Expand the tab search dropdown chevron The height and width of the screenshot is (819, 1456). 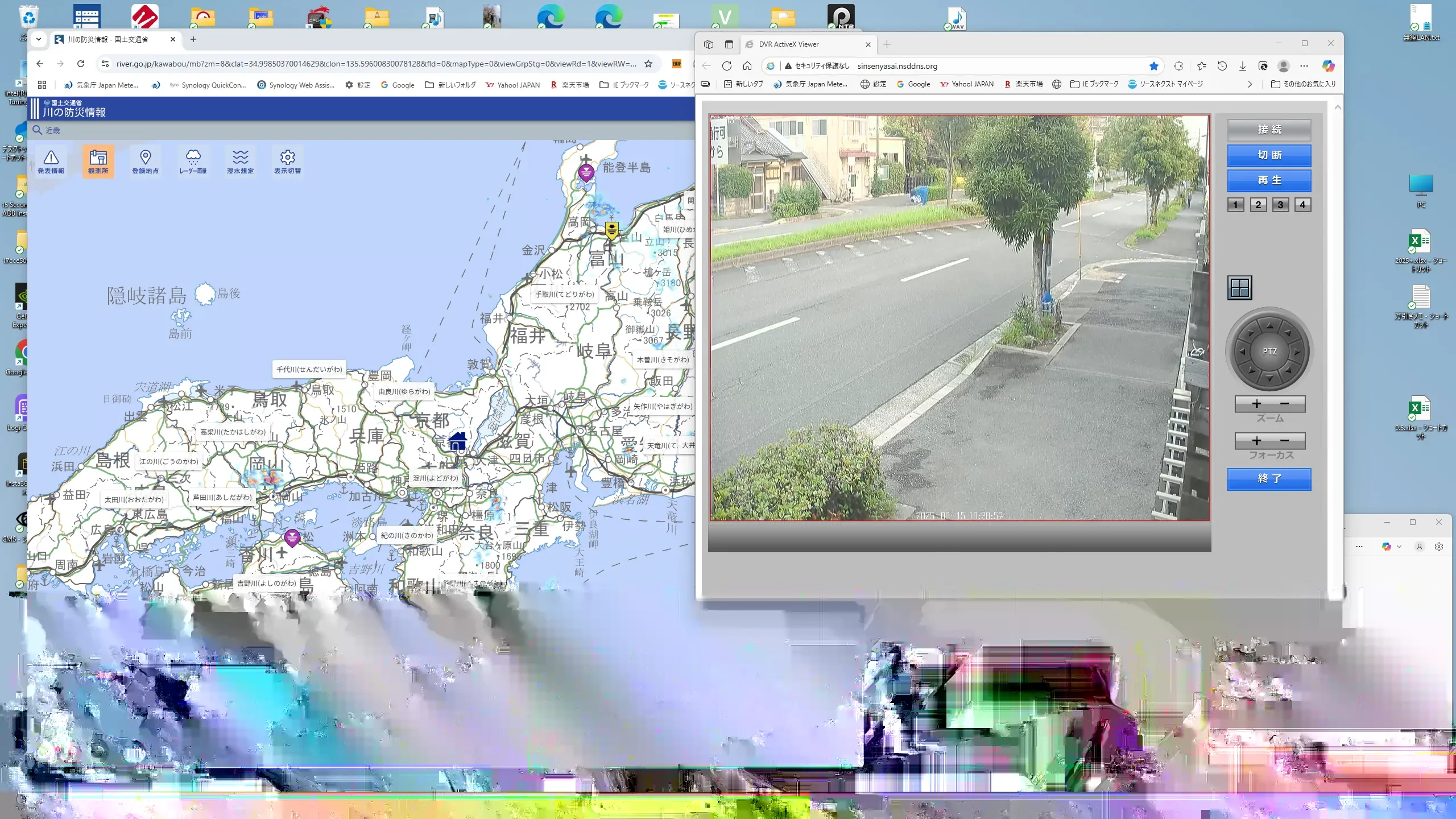(38, 39)
